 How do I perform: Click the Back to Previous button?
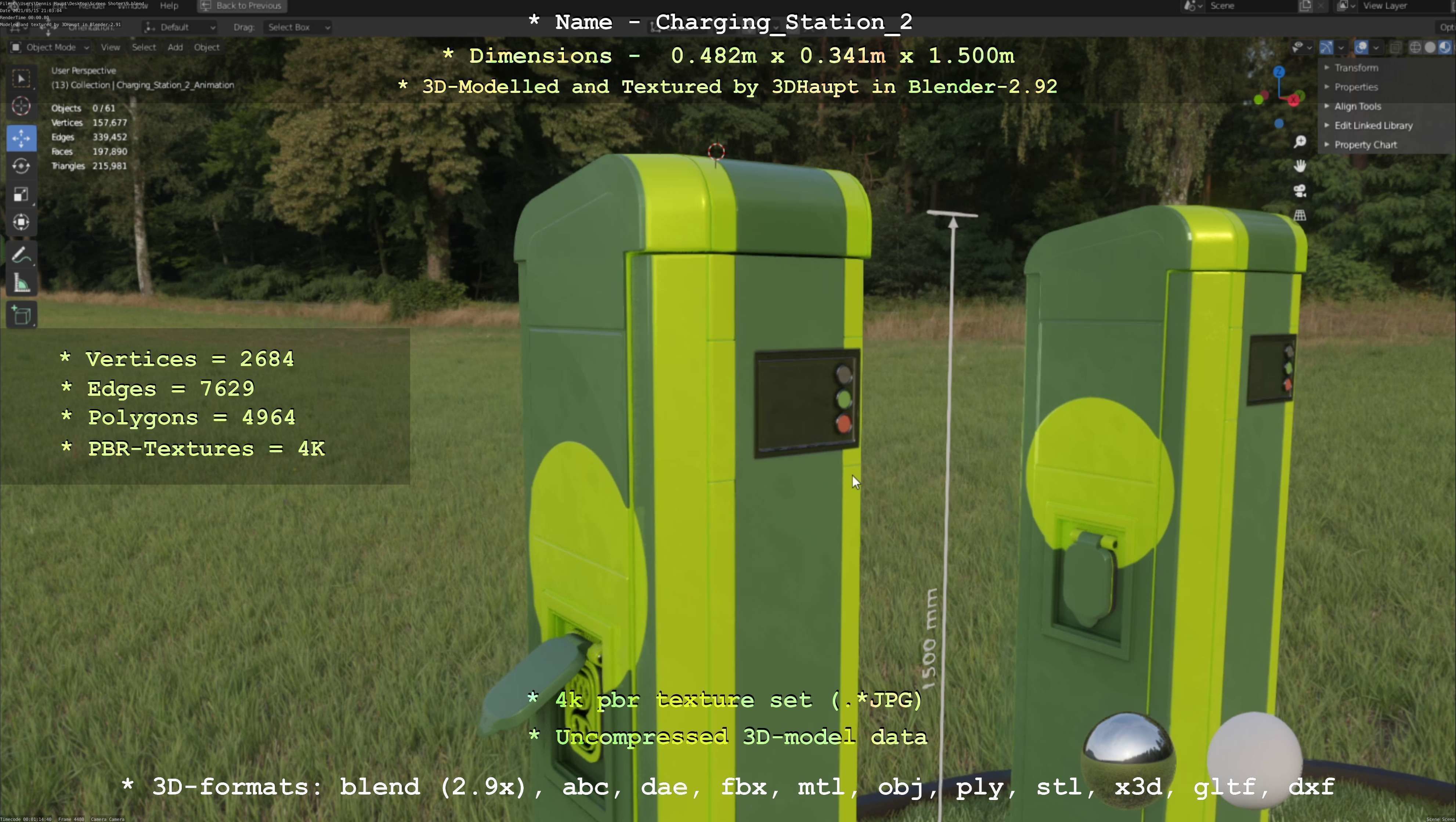[242, 6]
